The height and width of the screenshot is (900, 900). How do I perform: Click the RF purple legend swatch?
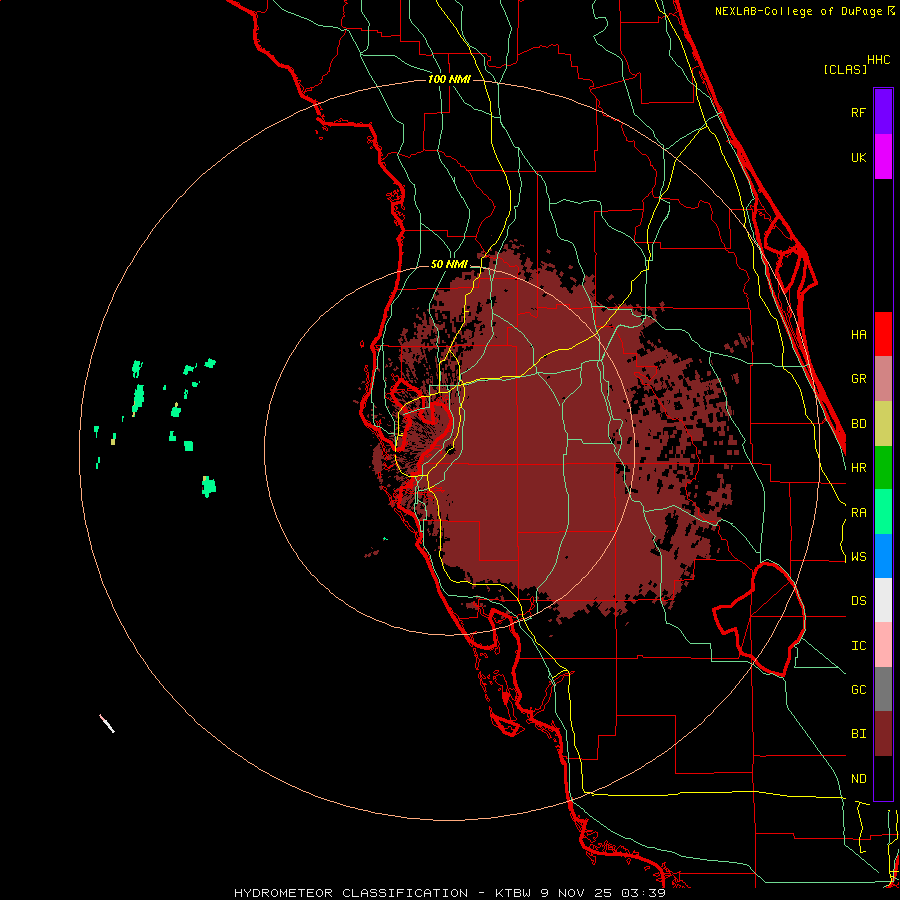point(883,112)
